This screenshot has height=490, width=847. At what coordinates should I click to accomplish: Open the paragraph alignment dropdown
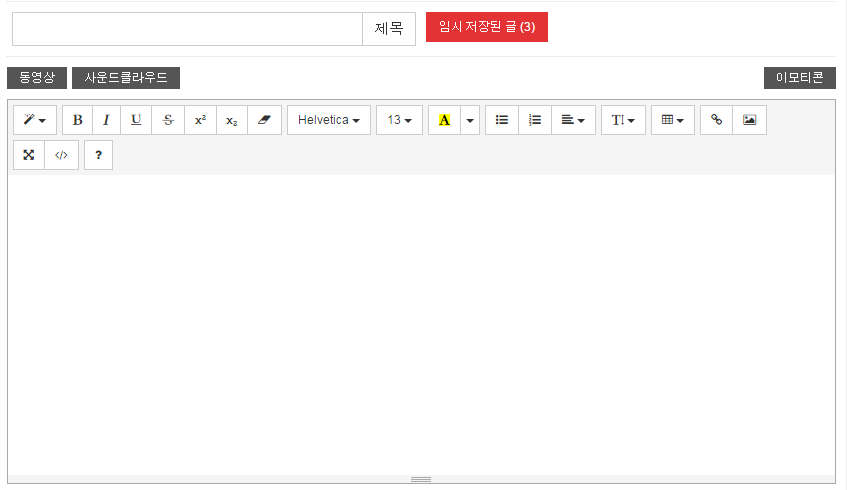573,120
